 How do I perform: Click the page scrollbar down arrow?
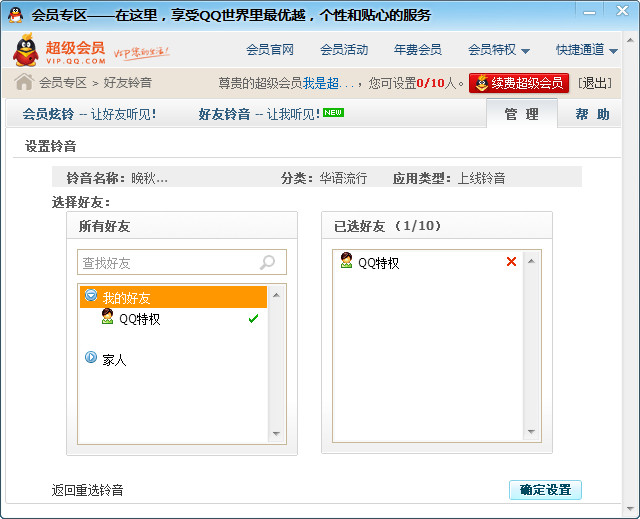pos(630,508)
